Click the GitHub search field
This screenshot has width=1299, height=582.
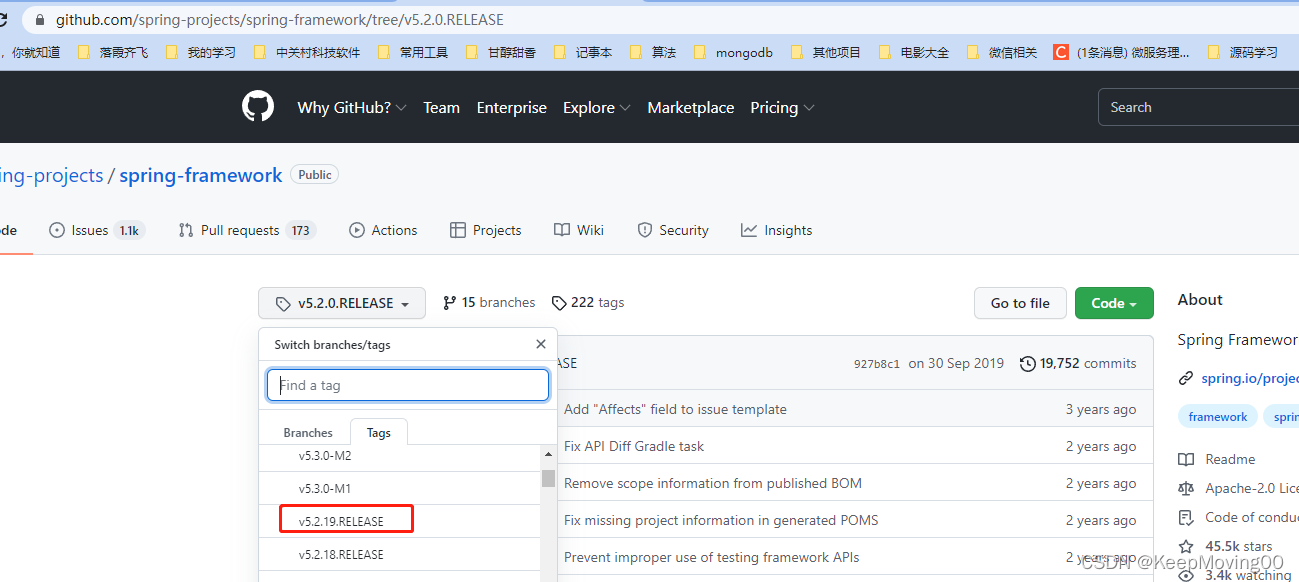pos(1198,107)
